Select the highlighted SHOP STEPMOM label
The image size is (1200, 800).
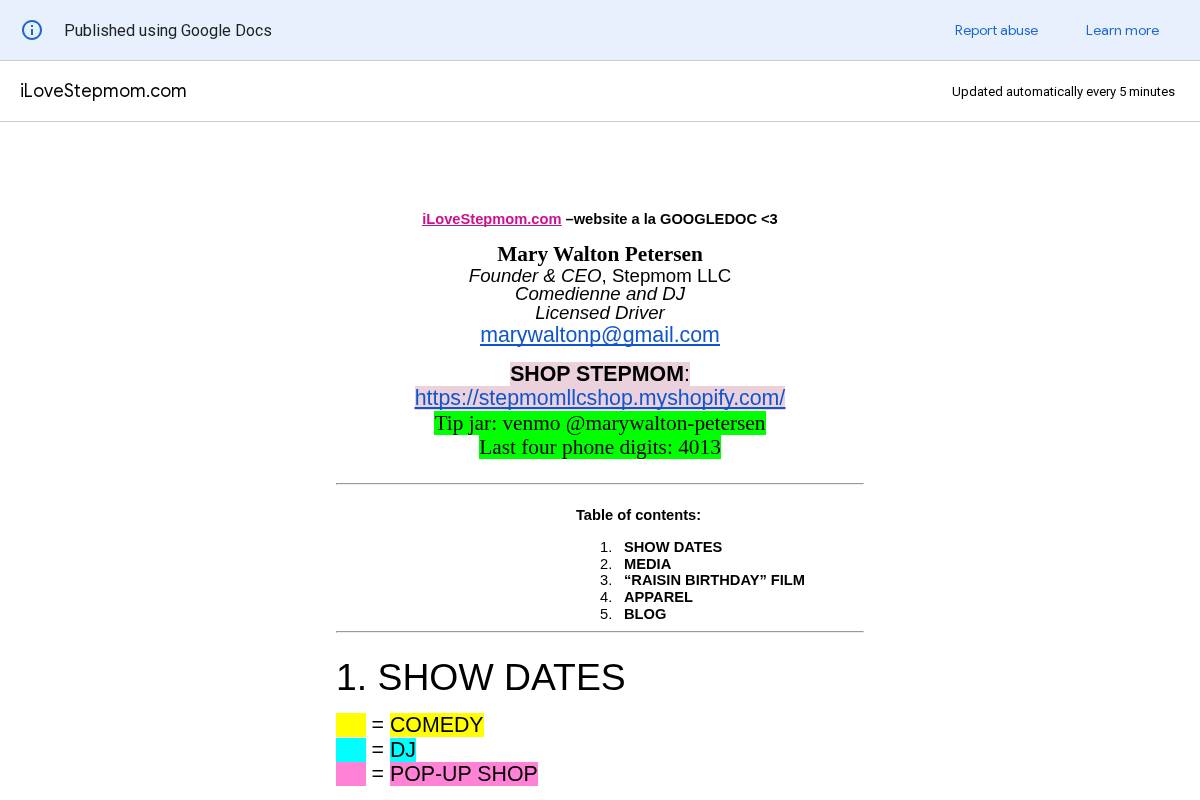(x=594, y=373)
